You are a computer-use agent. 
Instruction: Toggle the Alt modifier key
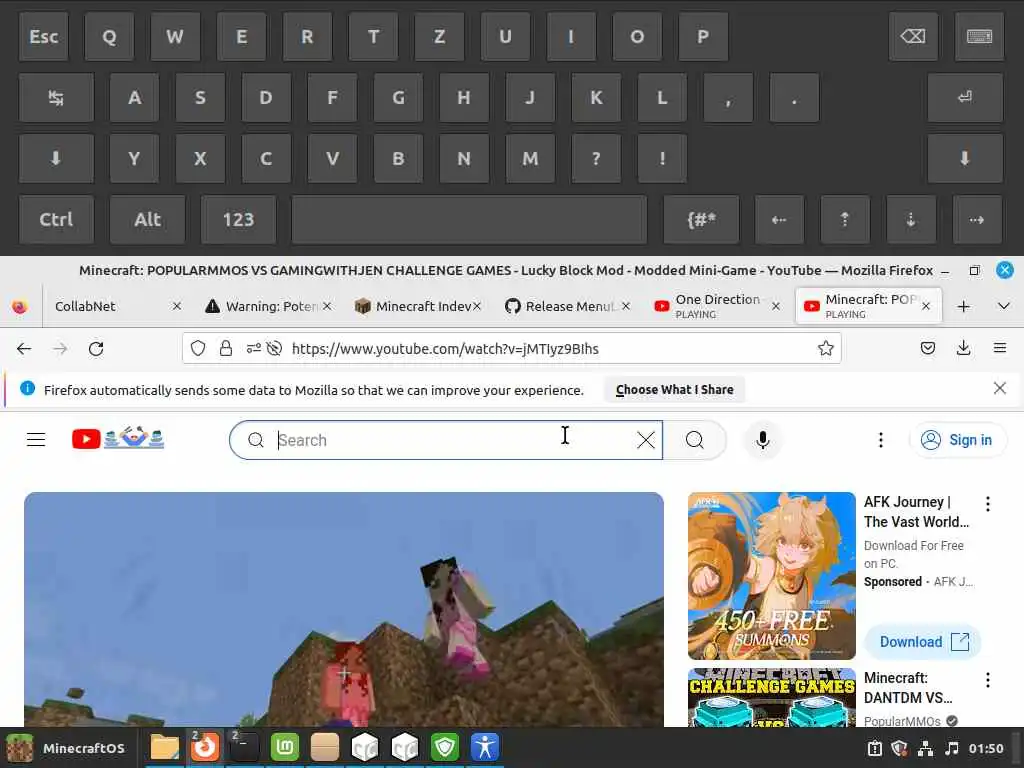pos(148,219)
